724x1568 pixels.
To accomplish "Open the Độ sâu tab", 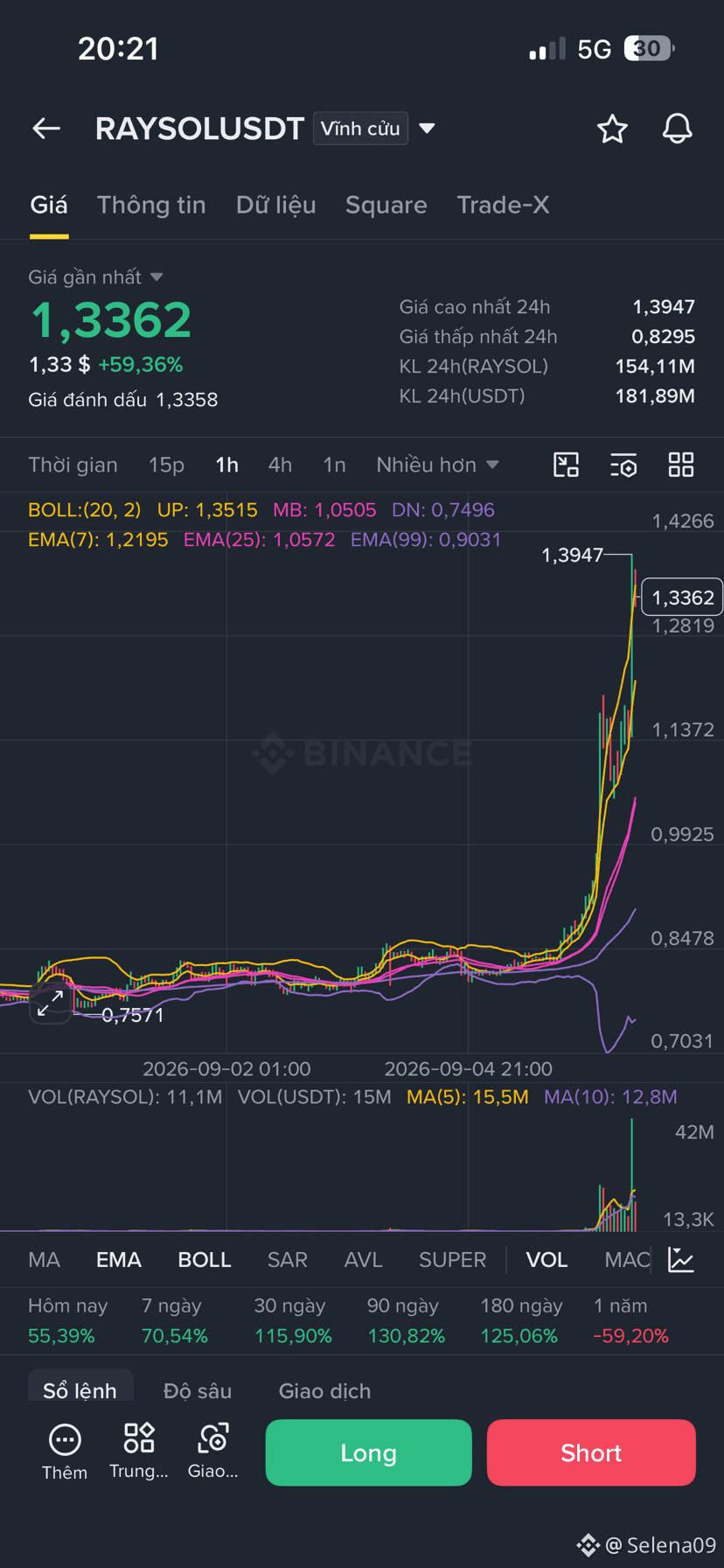I will [198, 1390].
